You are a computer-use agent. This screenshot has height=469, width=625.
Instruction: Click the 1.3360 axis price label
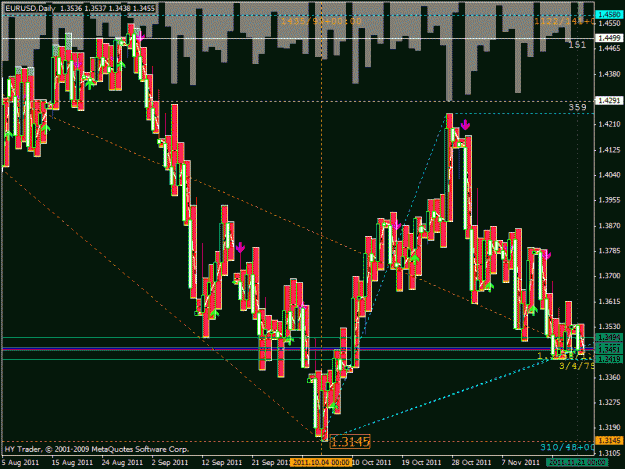(x=609, y=377)
